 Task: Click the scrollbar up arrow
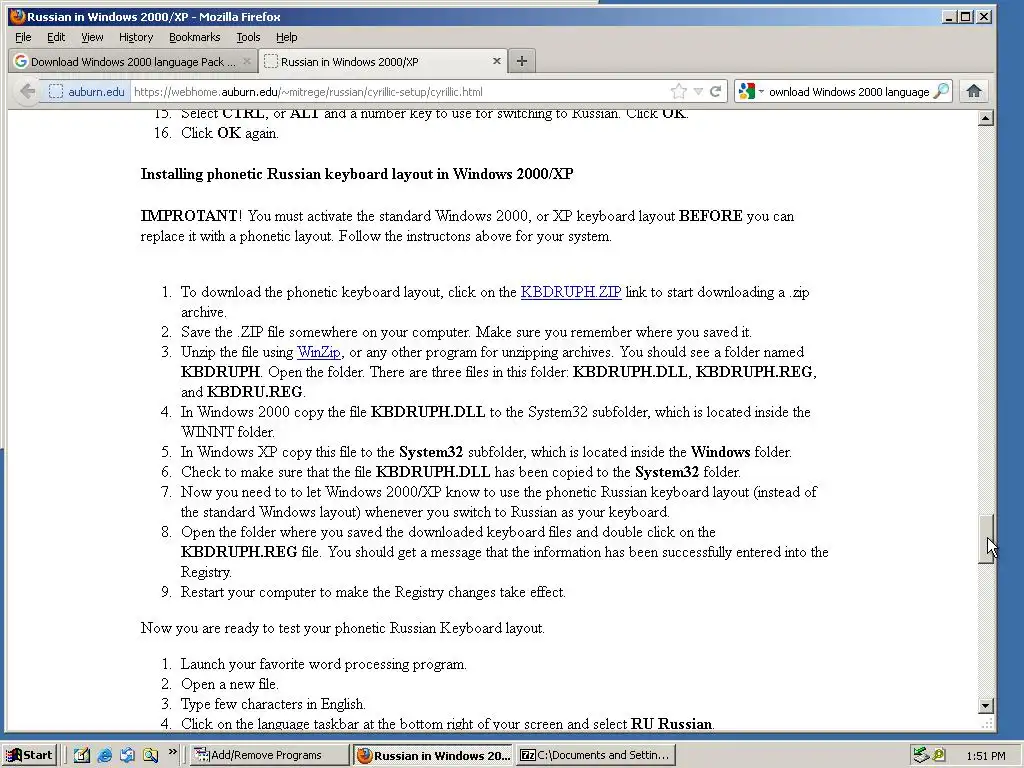point(986,118)
